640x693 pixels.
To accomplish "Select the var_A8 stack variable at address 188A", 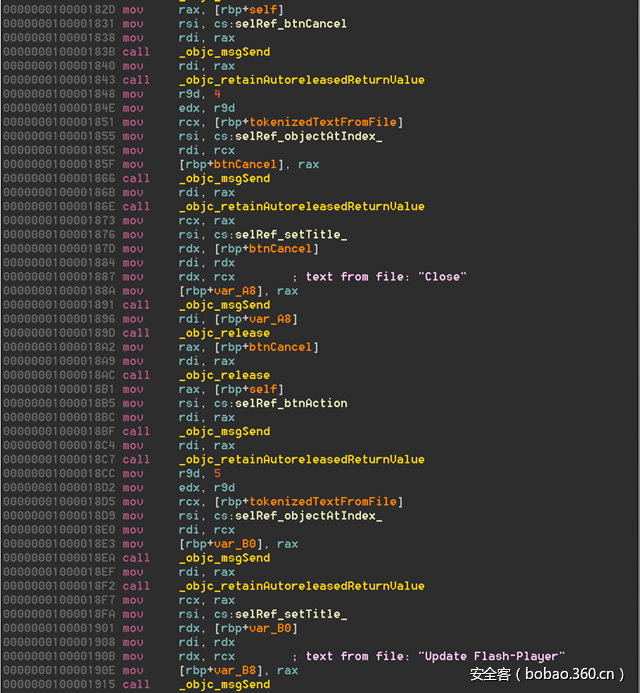I will click(232, 291).
